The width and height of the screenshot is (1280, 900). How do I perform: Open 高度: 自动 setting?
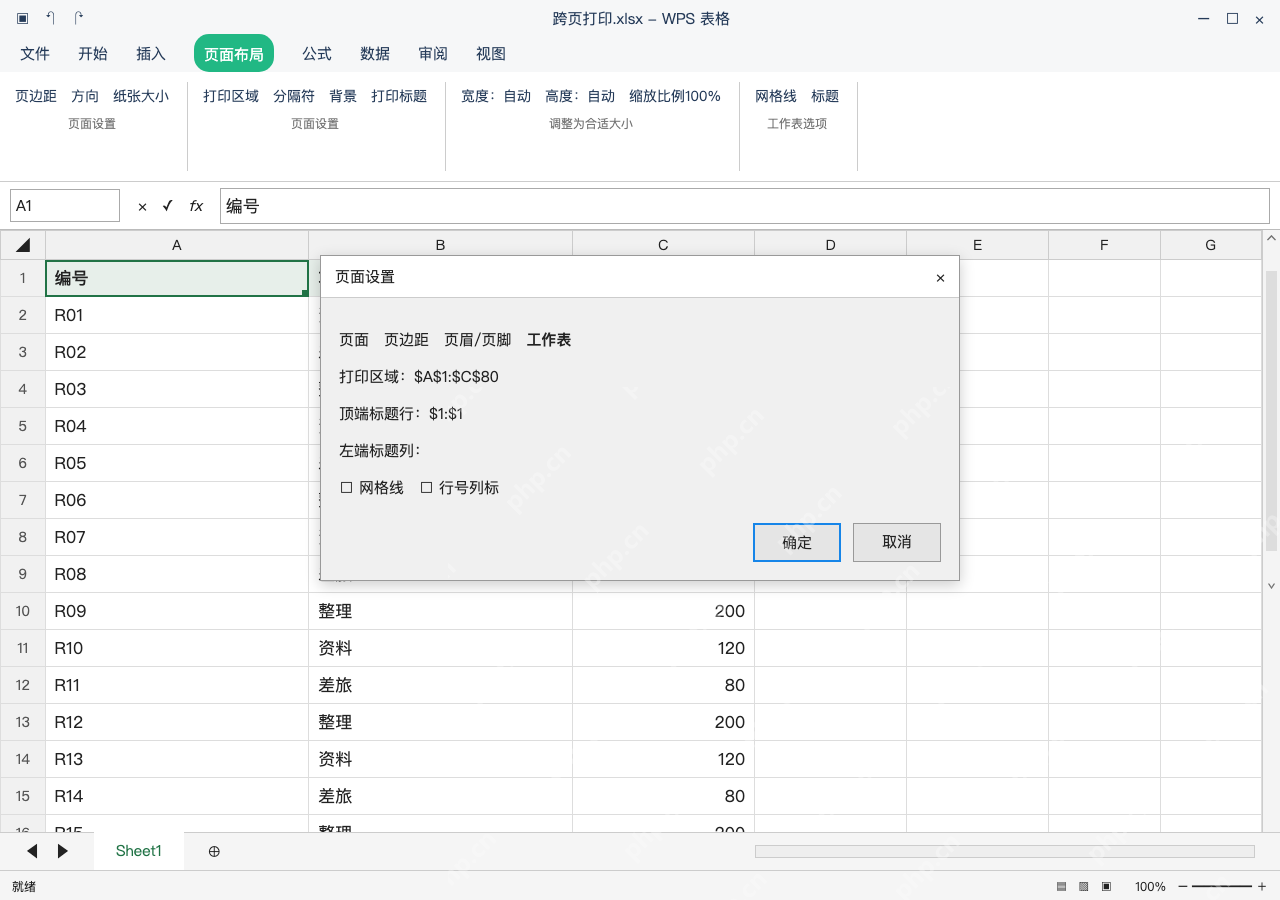580,96
